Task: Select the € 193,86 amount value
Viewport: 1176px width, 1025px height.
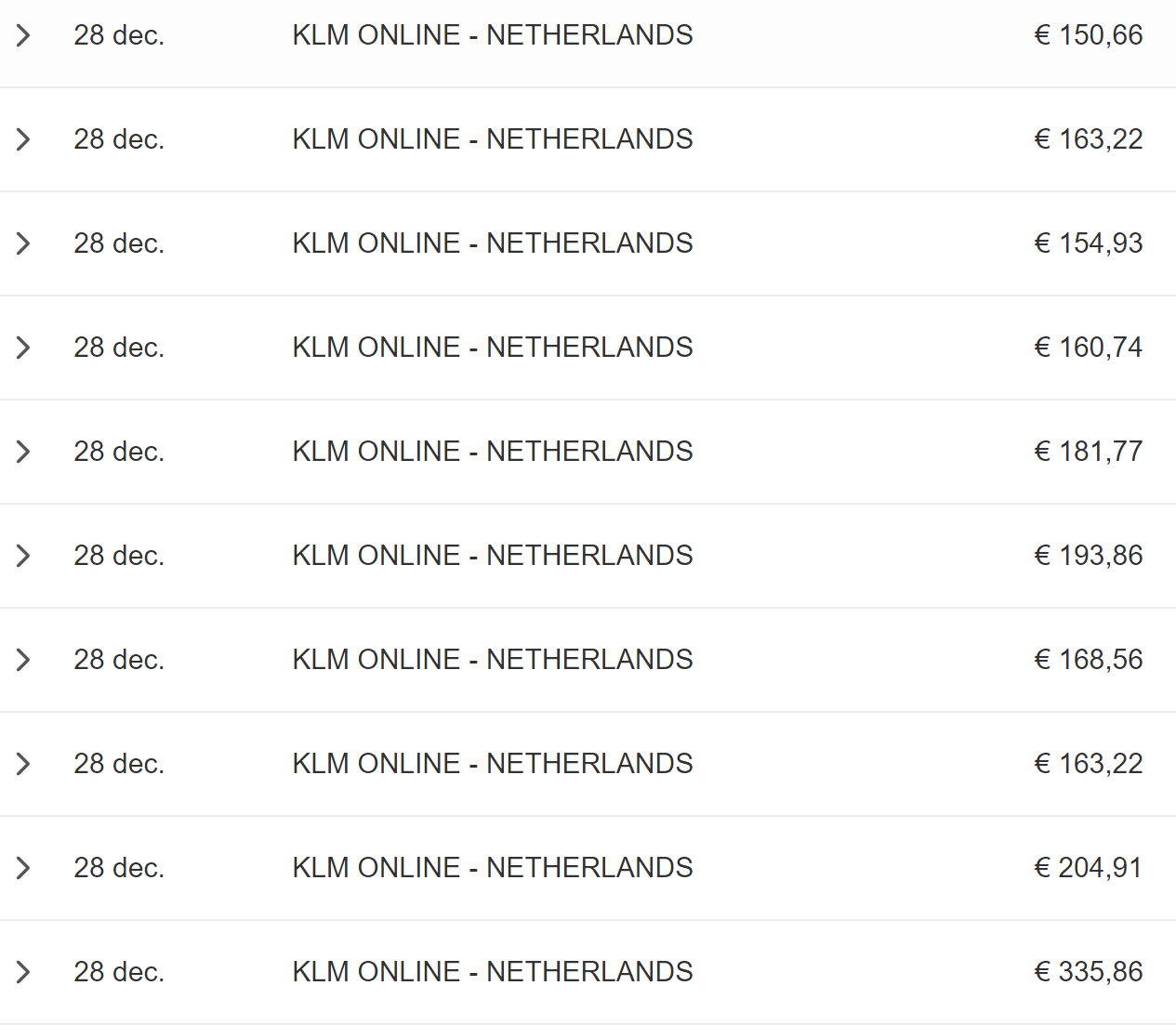Action: 1088,556
